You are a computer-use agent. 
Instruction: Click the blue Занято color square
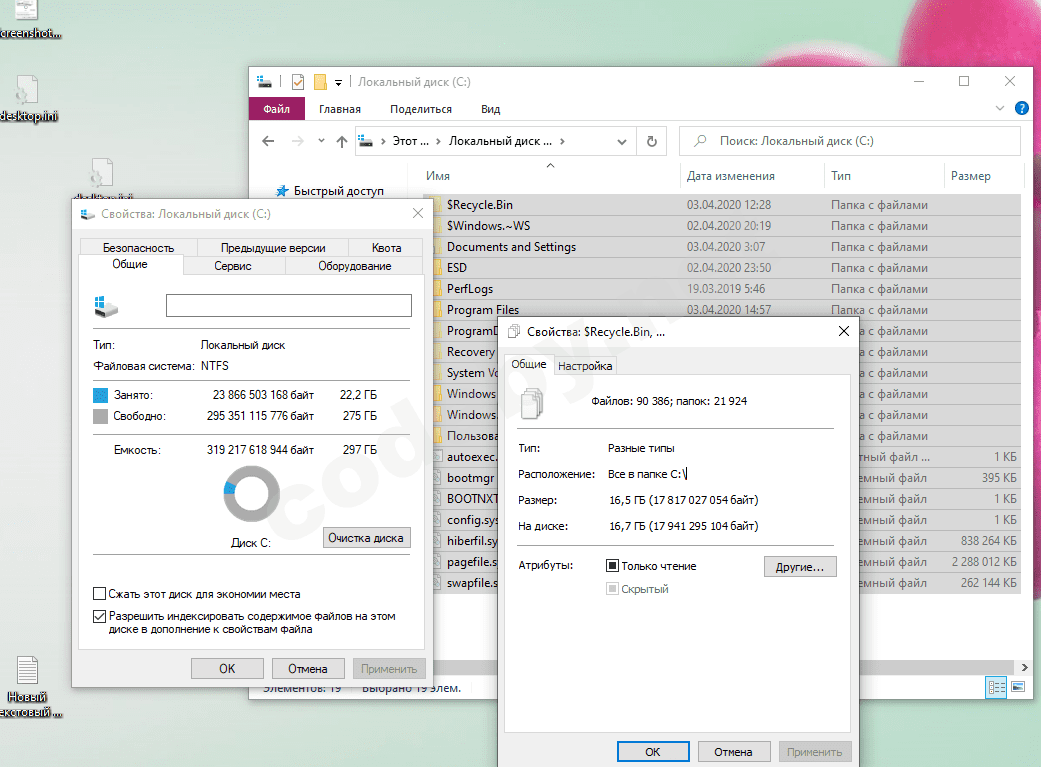[100, 395]
